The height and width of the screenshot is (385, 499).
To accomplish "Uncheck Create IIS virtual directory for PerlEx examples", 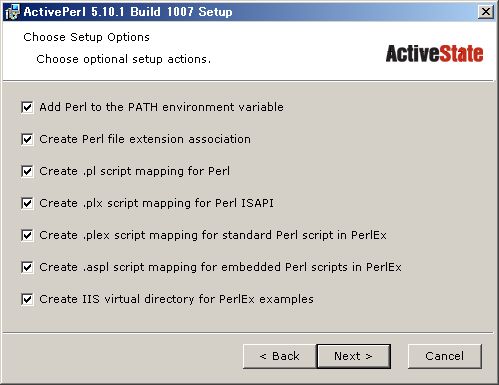I will click(27, 299).
